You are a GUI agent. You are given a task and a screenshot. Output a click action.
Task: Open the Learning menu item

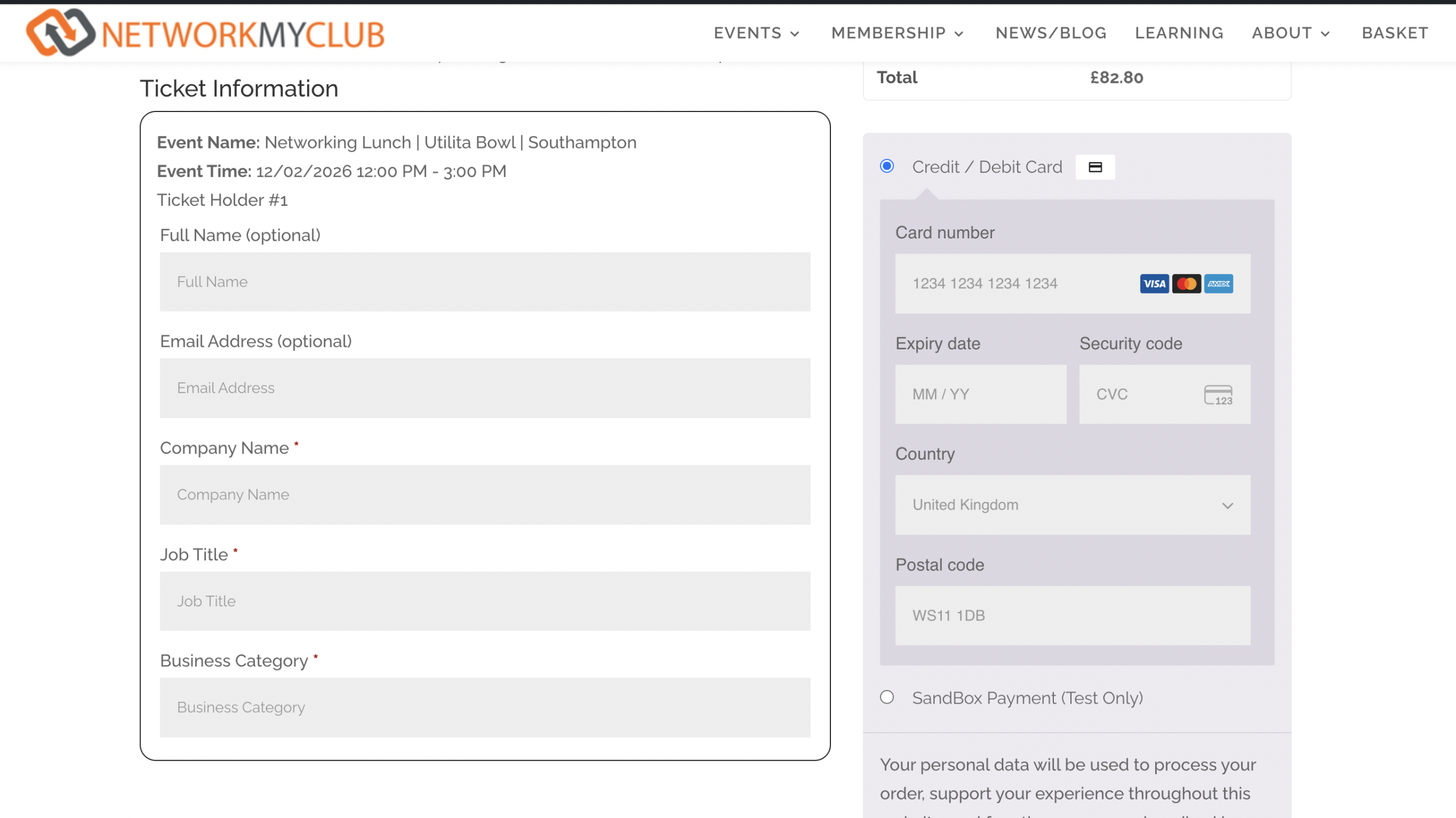1179,33
